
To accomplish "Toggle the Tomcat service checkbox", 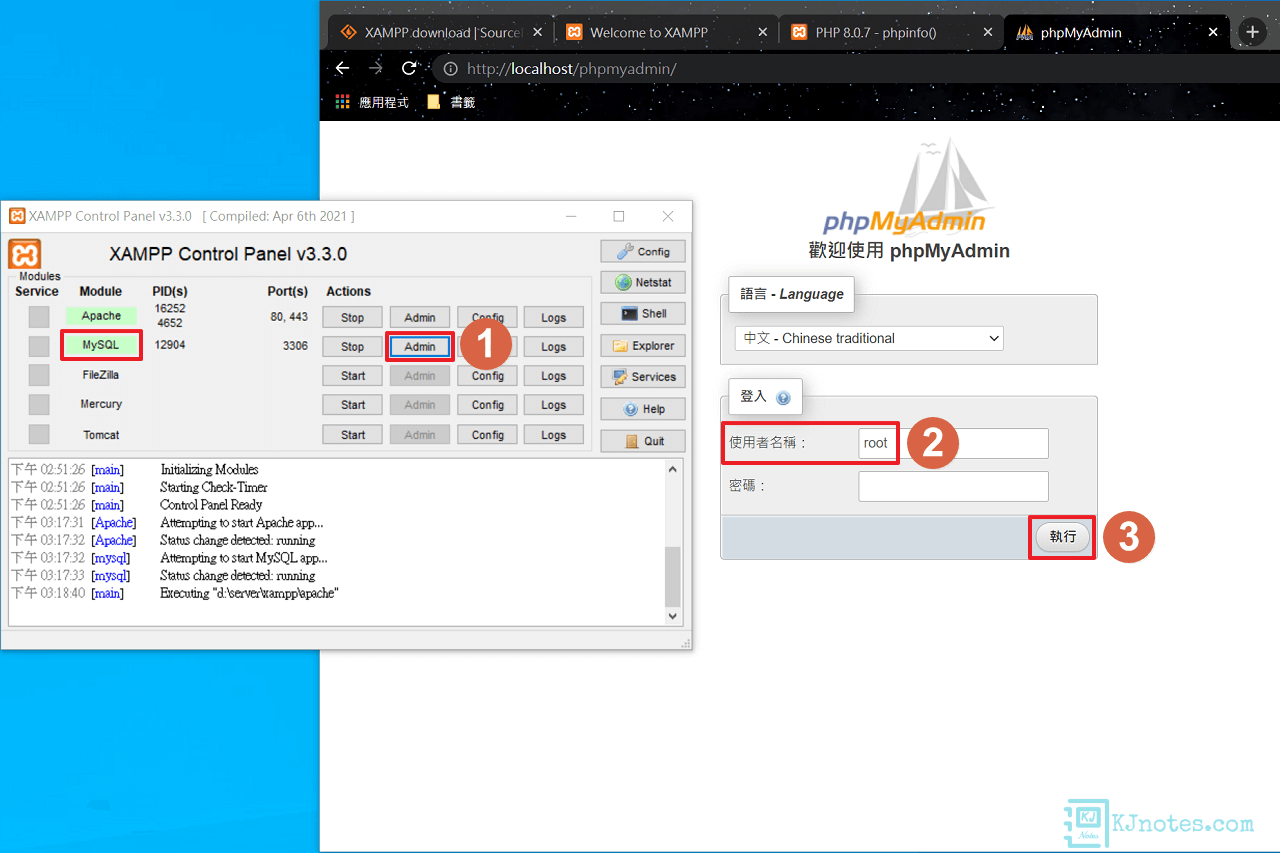I will (x=38, y=434).
